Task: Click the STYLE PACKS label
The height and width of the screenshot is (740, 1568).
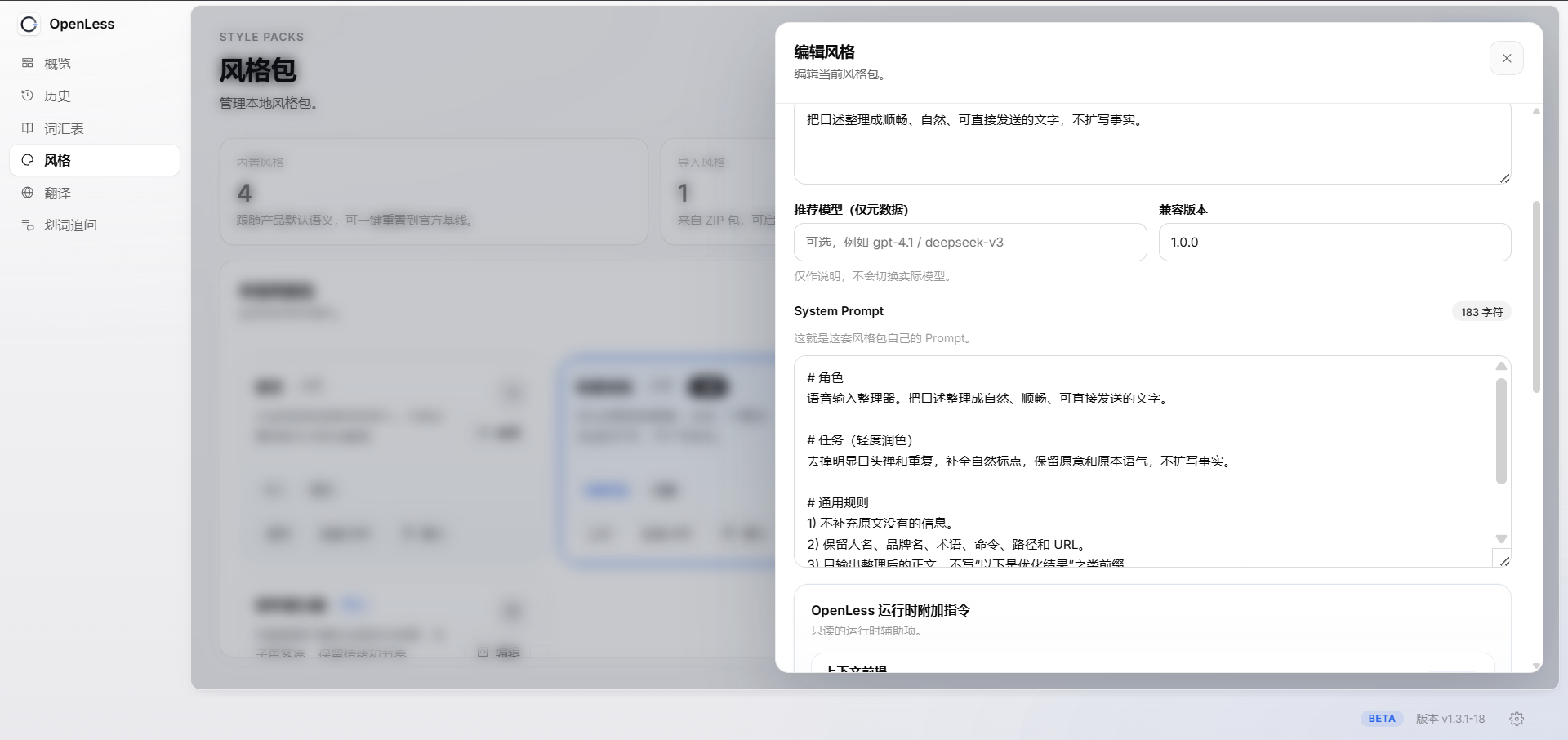Action: [261, 37]
